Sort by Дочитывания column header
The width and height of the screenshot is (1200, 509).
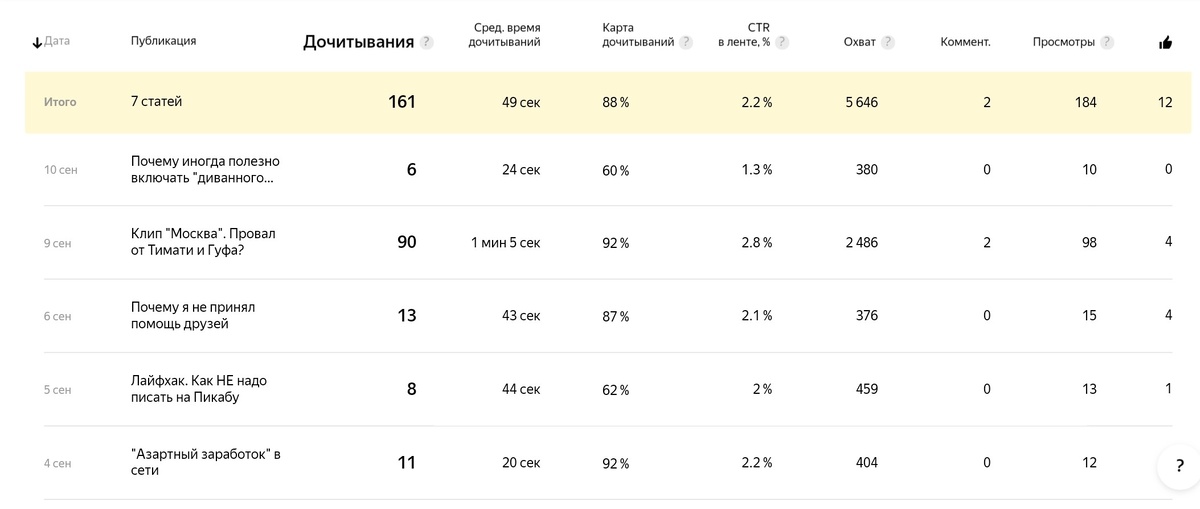point(358,42)
